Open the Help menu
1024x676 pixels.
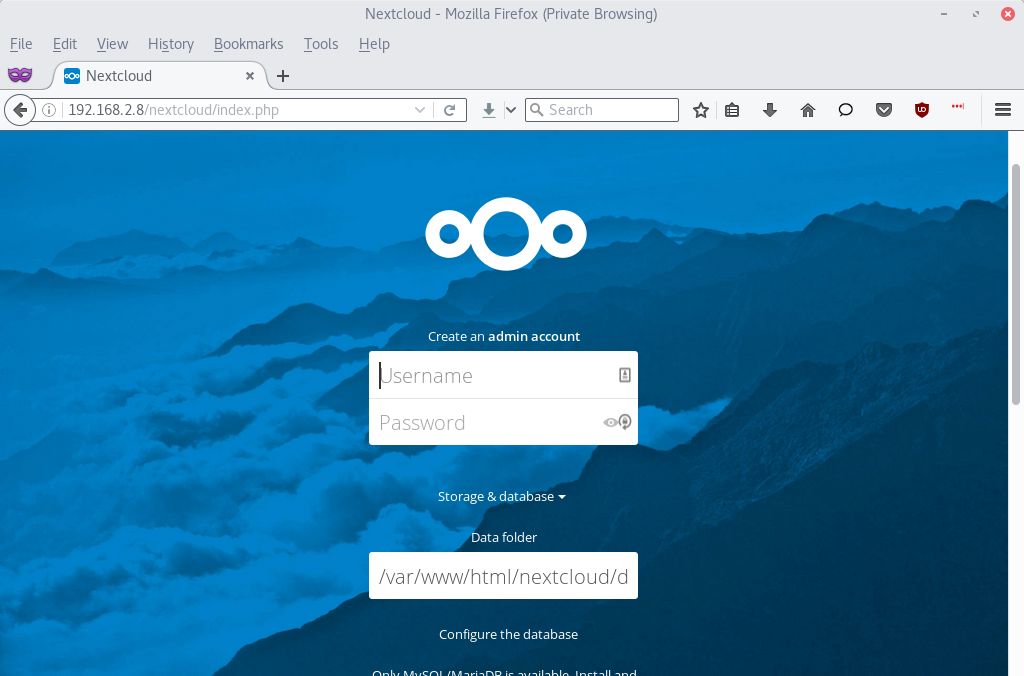[374, 44]
